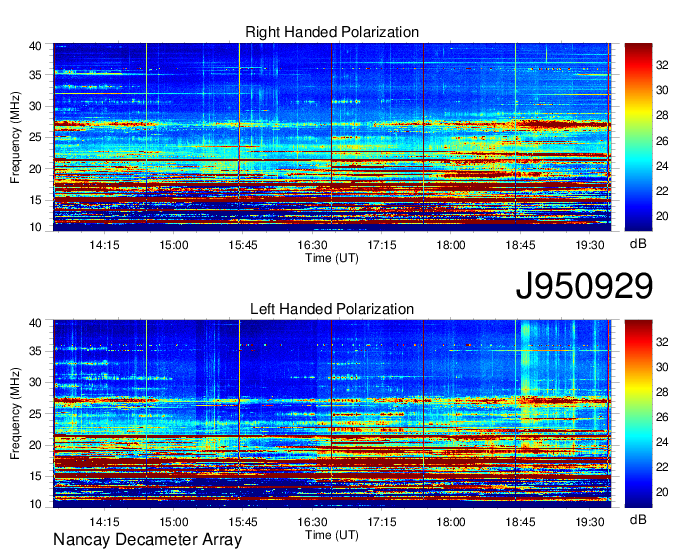The image size is (680, 552).
Task: Click "Frequency (MHz)" axis label of Right Handed plot
Action: pos(15,137)
